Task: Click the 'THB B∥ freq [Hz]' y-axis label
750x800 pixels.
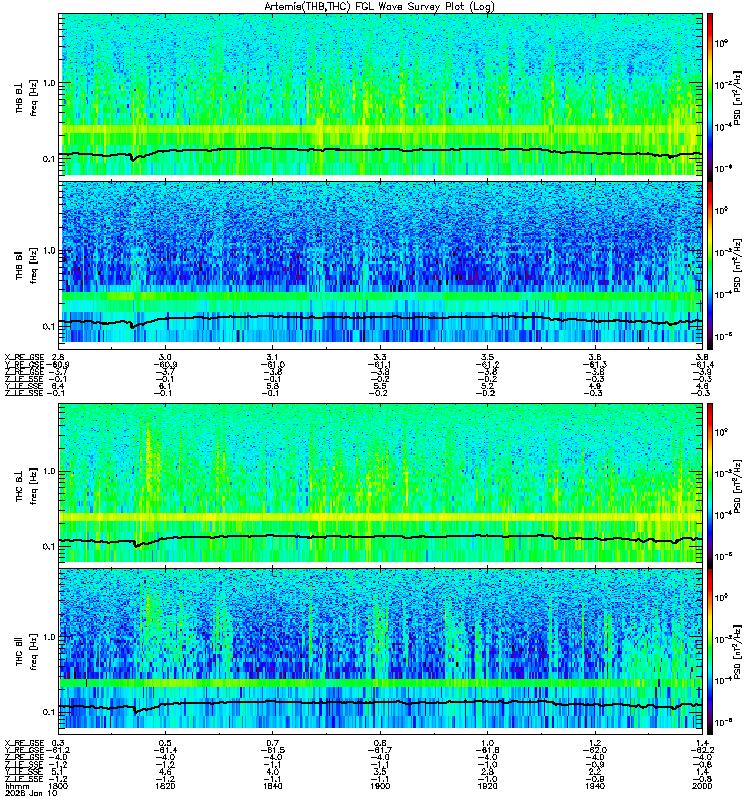Action: pyautogui.click(x=26, y=266)
